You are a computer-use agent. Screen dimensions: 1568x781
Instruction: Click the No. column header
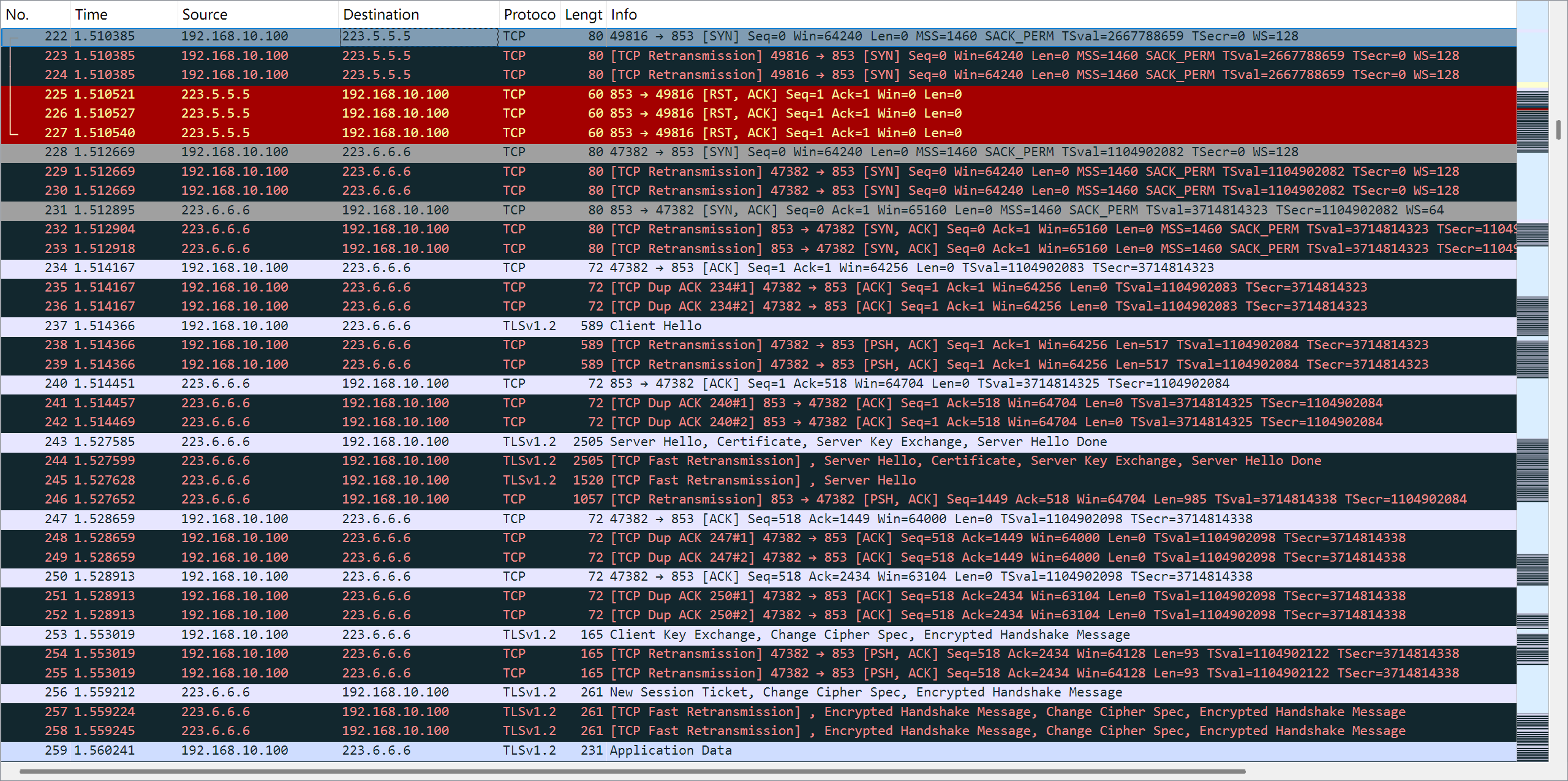click(36, 14)
